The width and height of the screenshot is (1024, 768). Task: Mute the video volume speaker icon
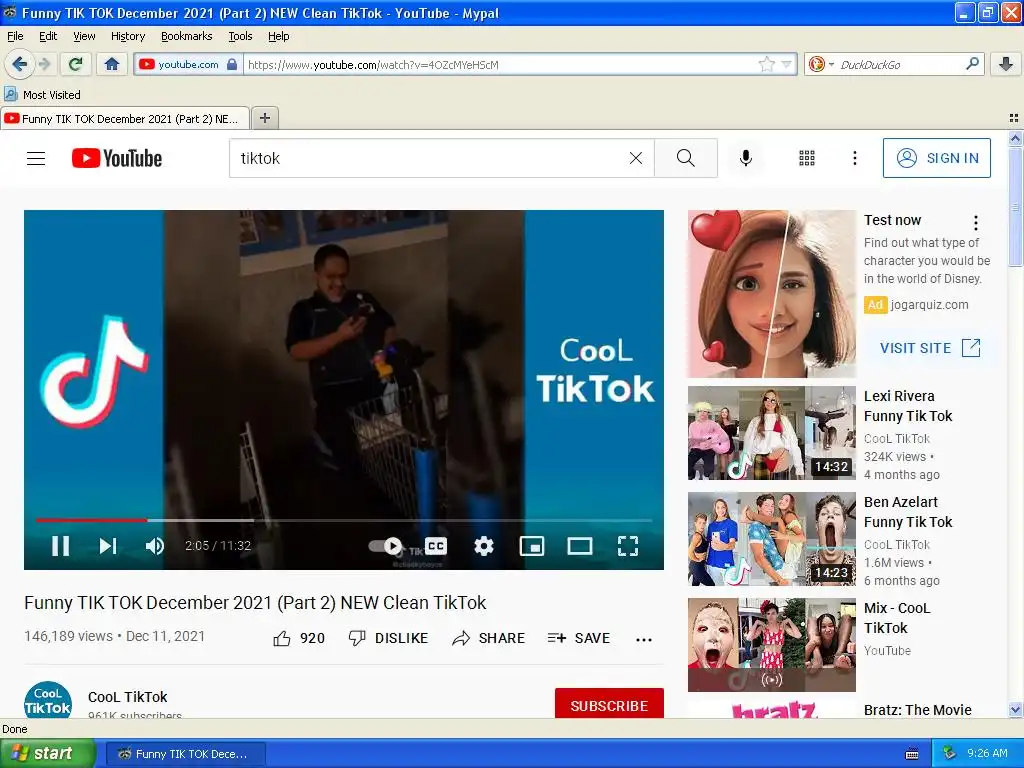click(x=155, y=546)
